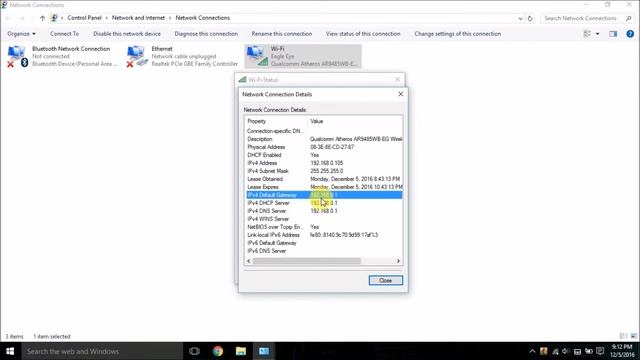Click the details list scroll left arrow

249,261
